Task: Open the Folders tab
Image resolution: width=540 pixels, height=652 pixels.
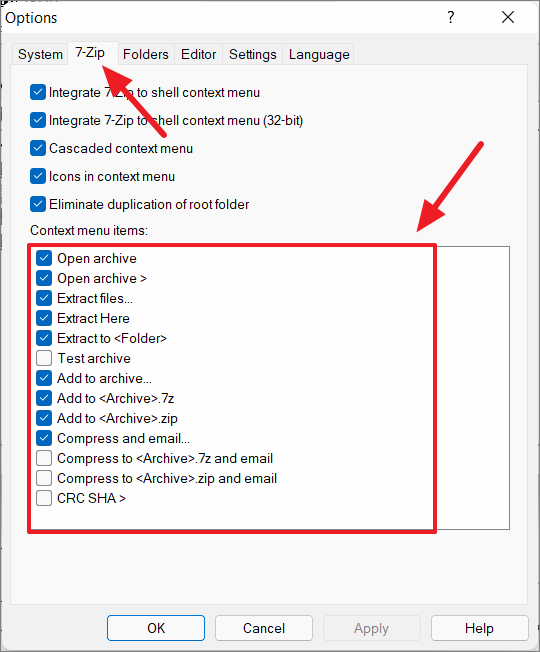Action: click(145, 54)
